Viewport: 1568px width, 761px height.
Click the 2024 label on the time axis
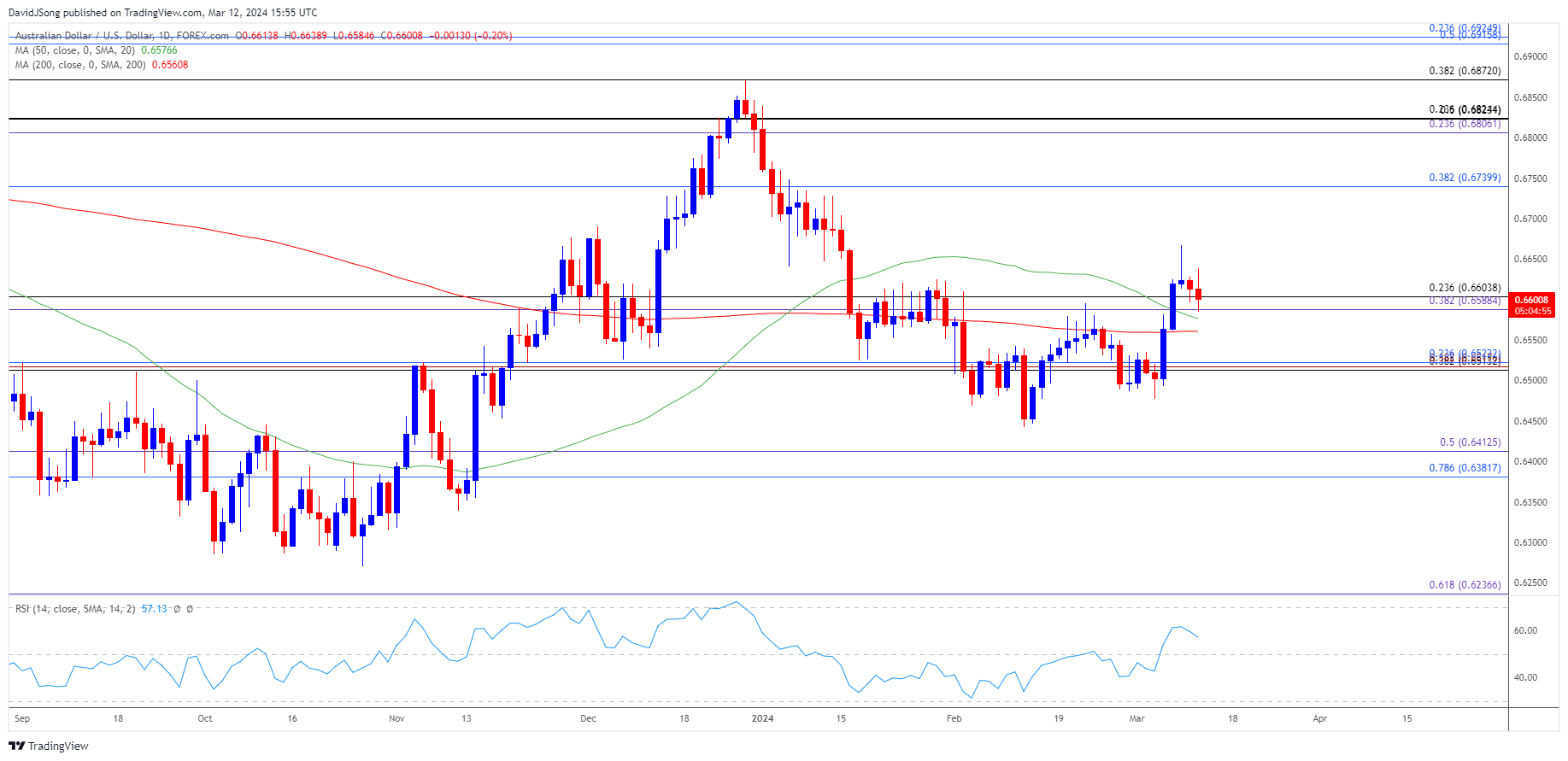point(762,718)
